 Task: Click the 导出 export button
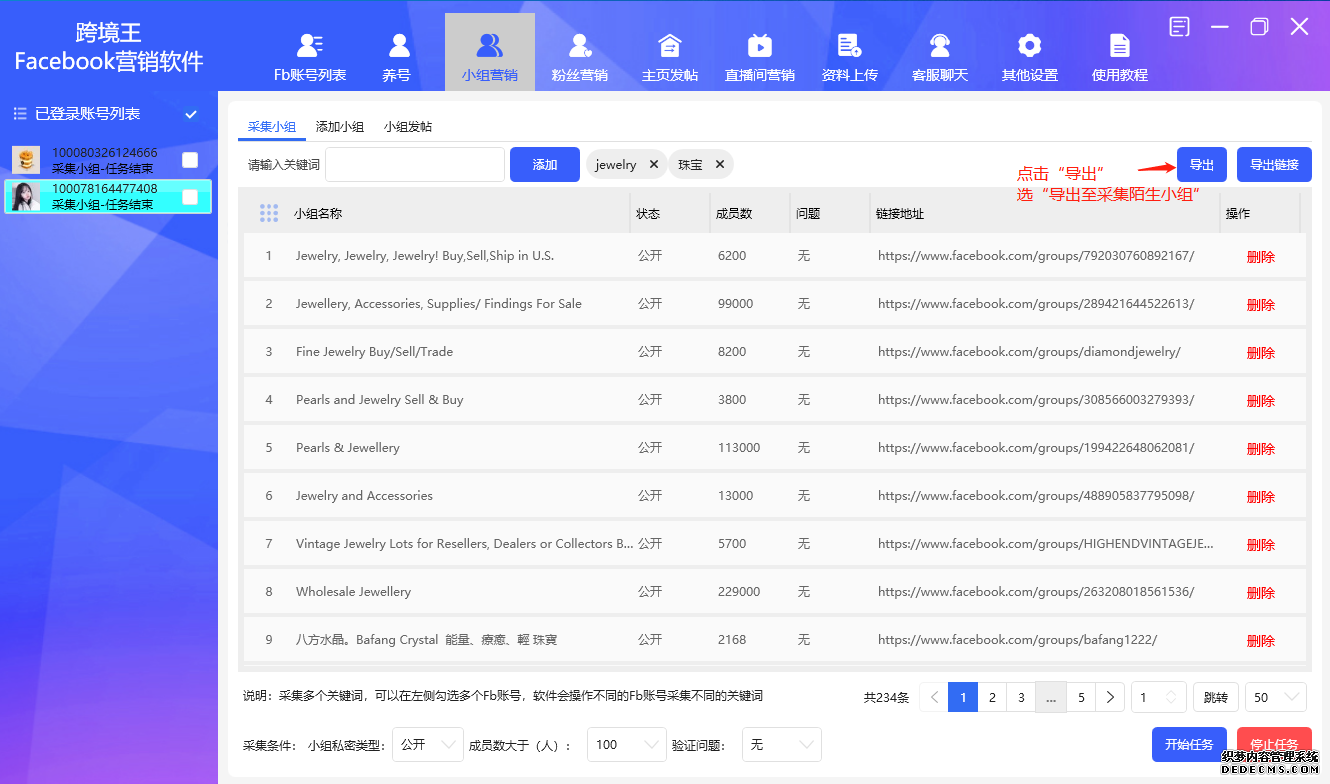tap(1201, 164)
